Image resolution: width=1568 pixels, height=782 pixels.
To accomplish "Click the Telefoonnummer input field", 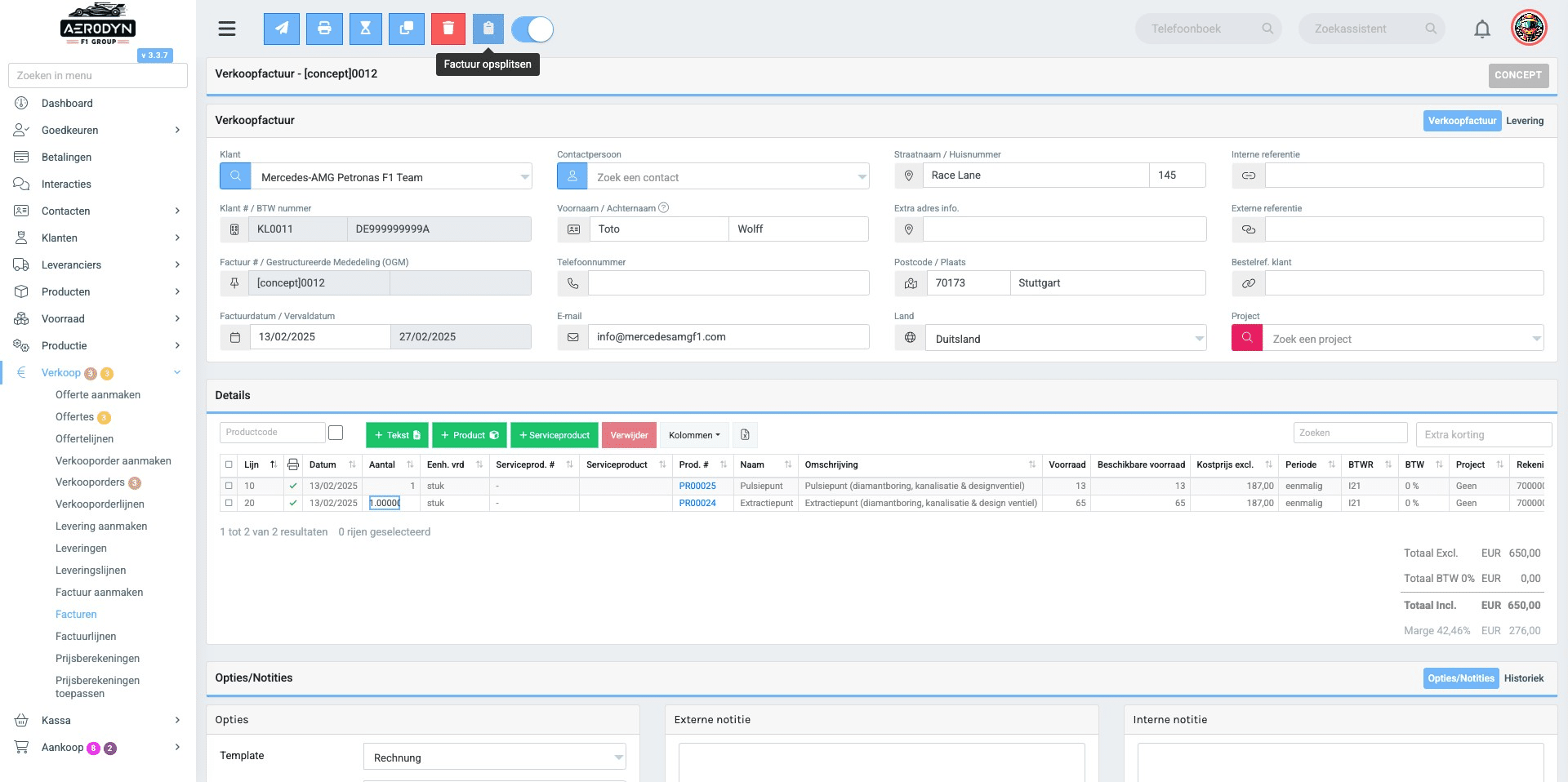I will pos(728,283).
